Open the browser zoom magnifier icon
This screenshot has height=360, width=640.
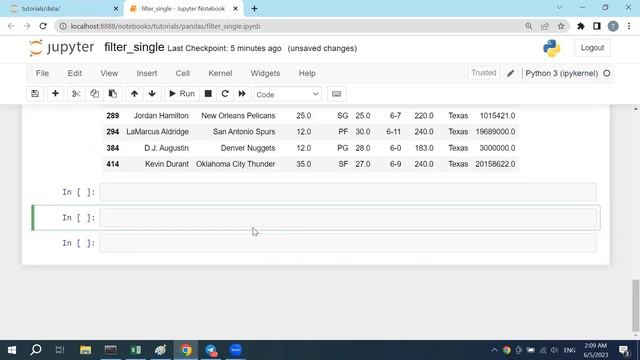[x=529, y=26]
